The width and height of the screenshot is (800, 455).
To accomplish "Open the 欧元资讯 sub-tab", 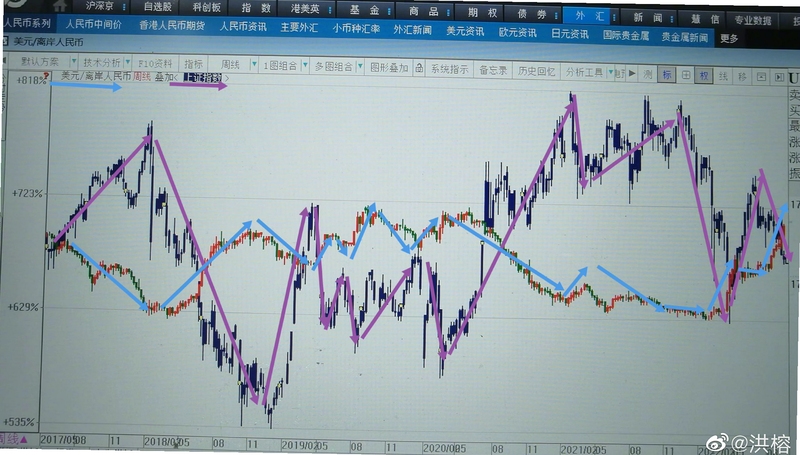I will (x=517, y=33).
